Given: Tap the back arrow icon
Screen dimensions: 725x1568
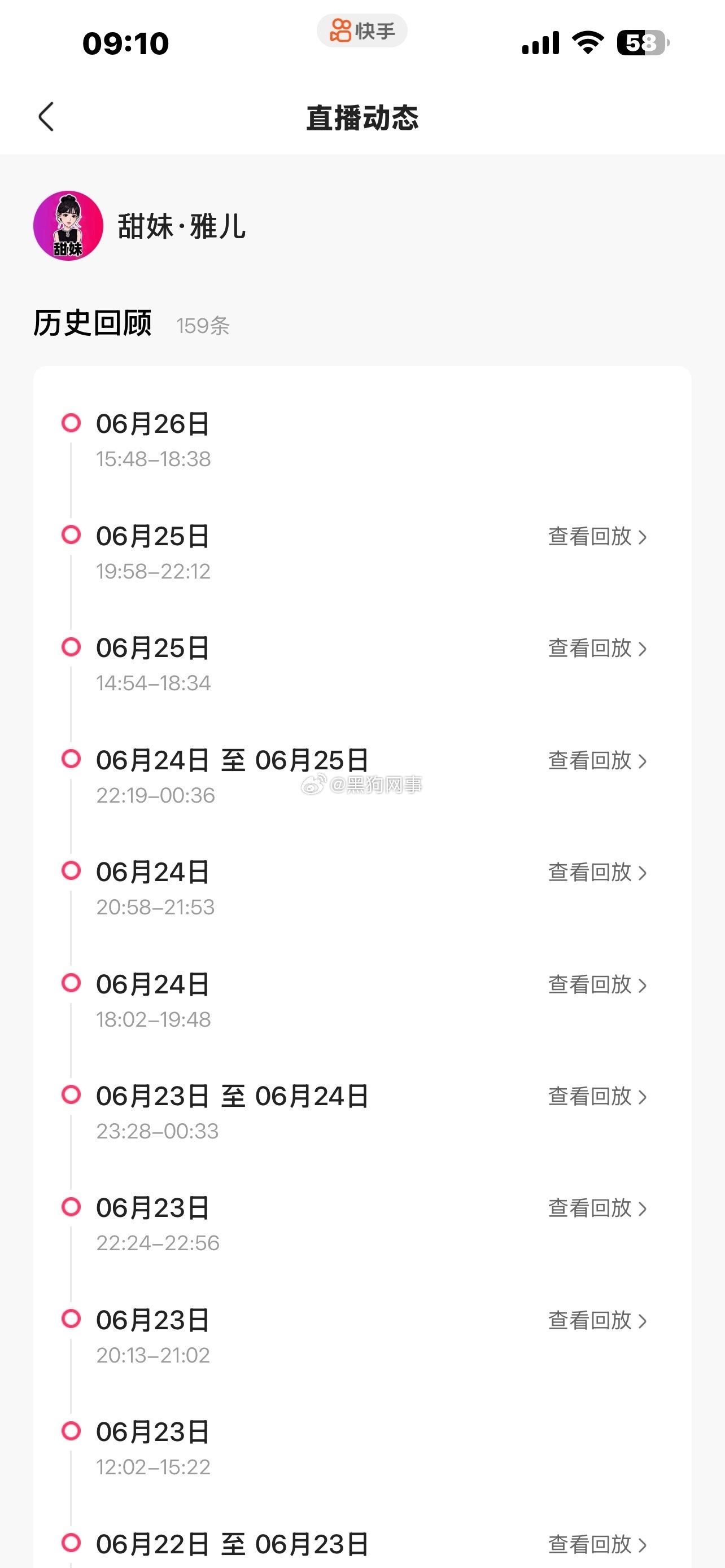Looking at the screenshot, I should tap(46, 116).
